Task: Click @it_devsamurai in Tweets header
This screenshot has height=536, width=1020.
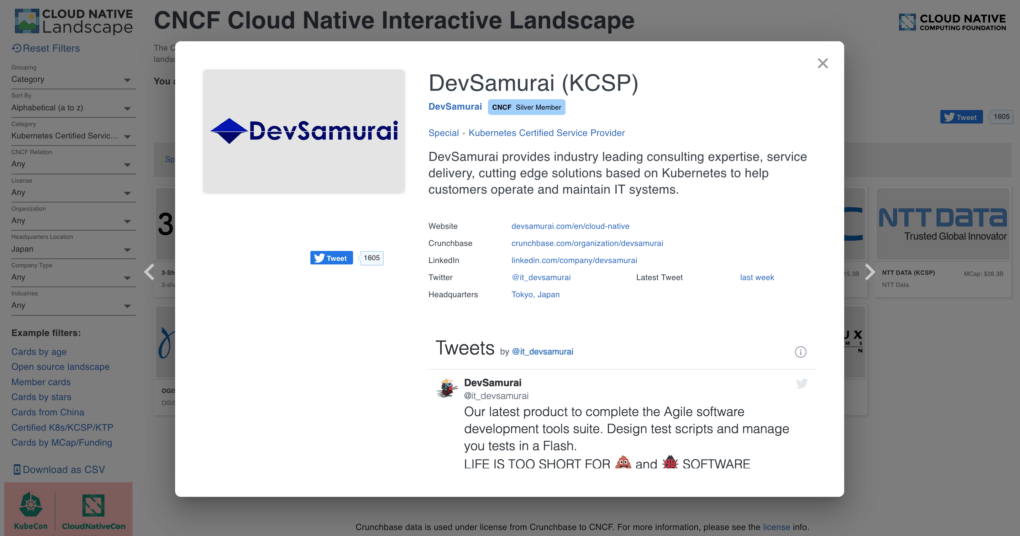Action: (x=543, y=352)
